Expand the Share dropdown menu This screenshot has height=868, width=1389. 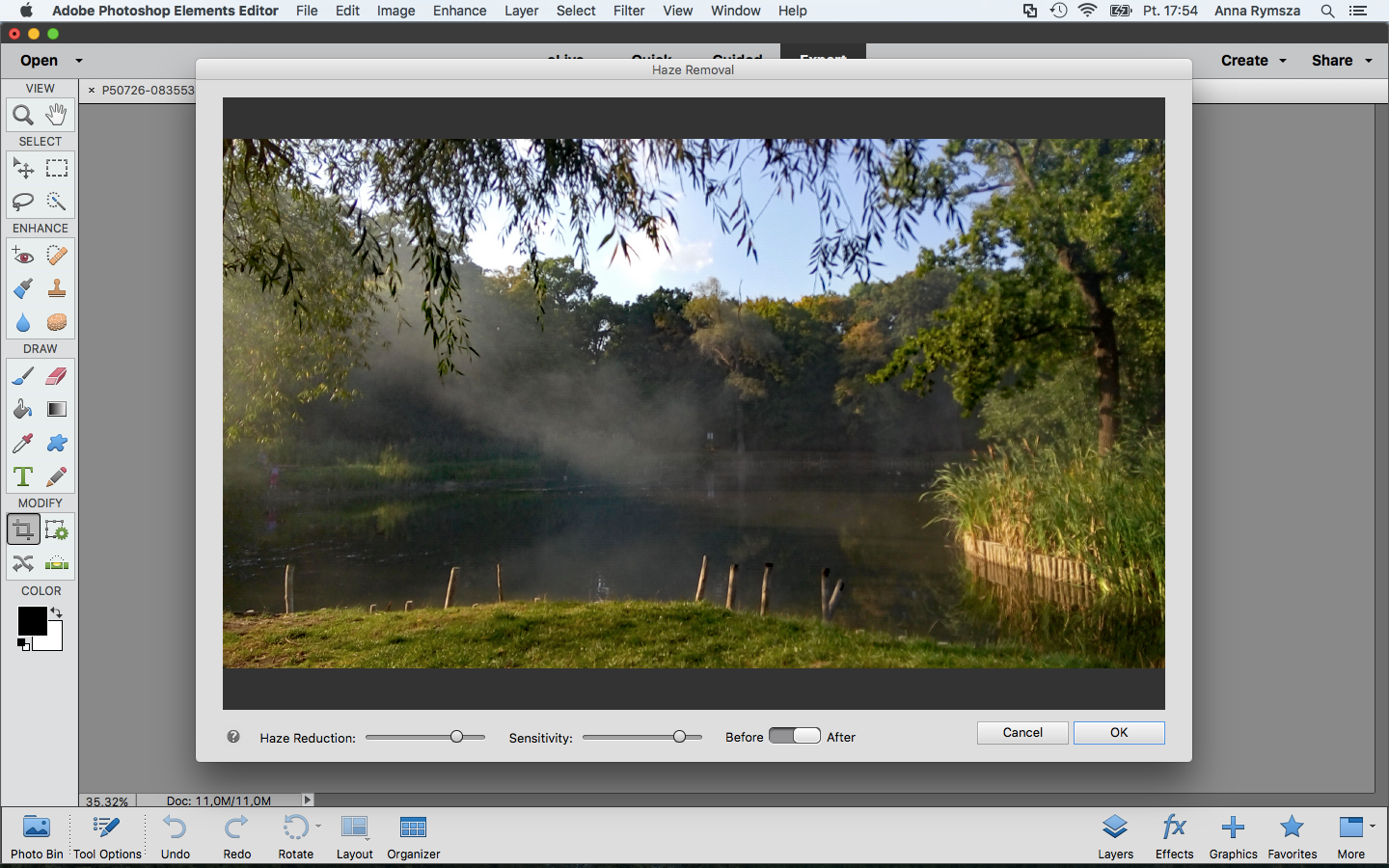click(1341, 60)
